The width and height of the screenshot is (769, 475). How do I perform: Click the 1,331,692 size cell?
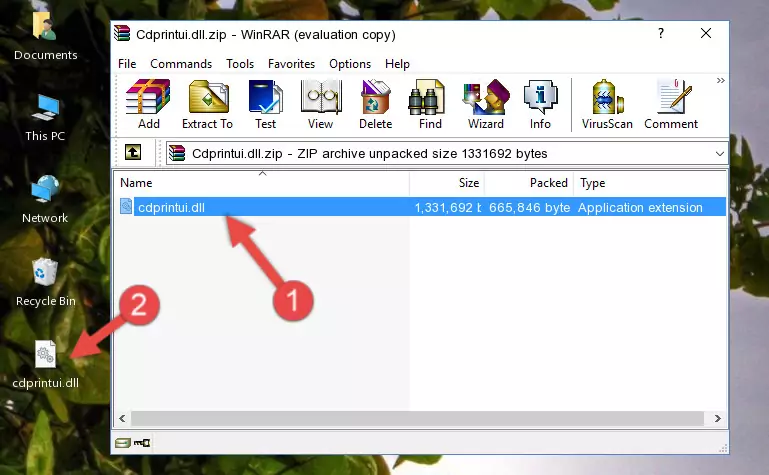click(x=447, y=208)
